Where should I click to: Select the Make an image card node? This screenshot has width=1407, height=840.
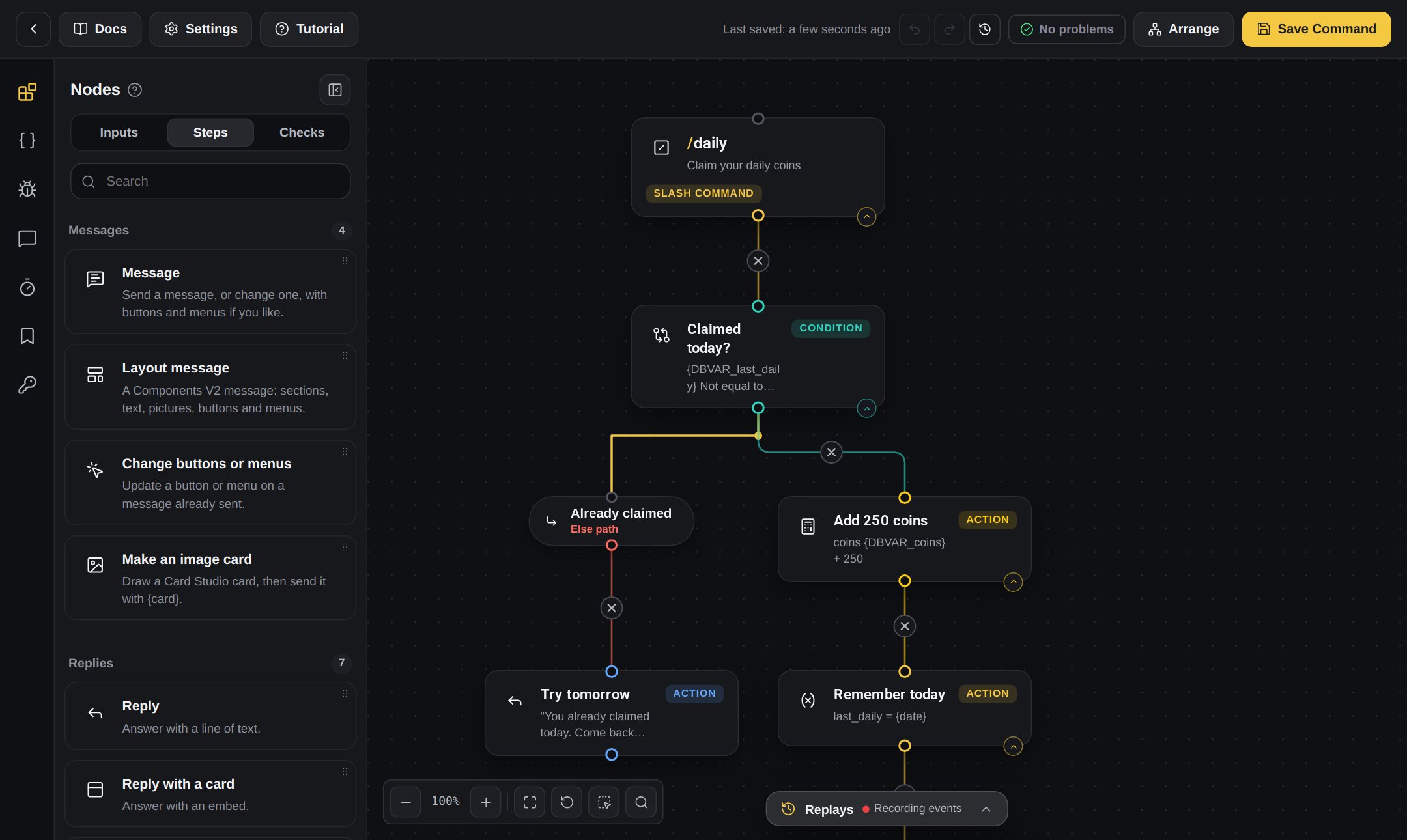pos(210,578)
